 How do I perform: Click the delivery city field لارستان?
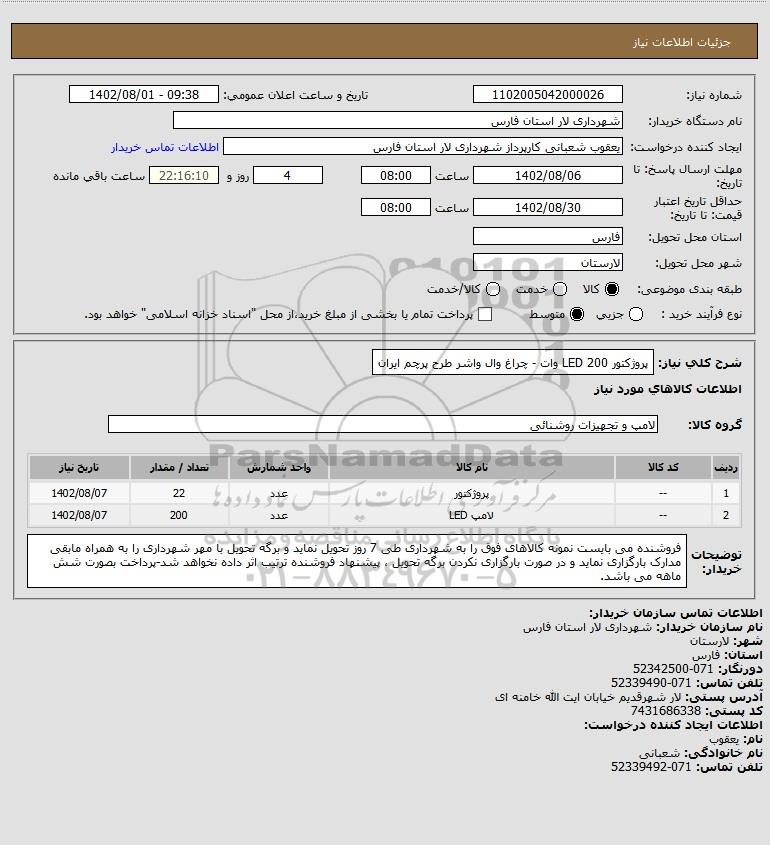click(x=547, y=262)
